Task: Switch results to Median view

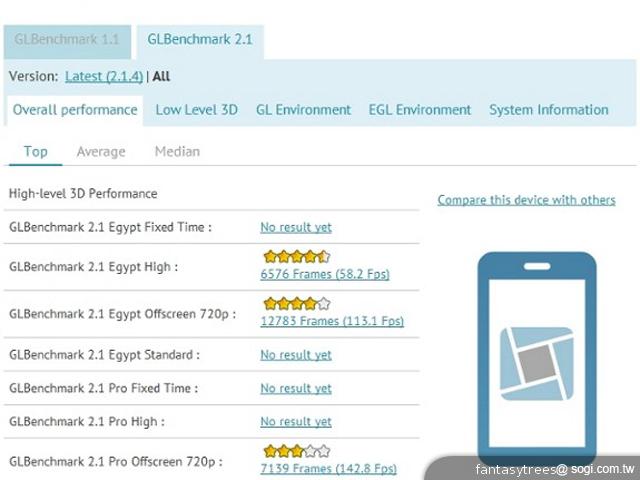Action: (177, 152)
